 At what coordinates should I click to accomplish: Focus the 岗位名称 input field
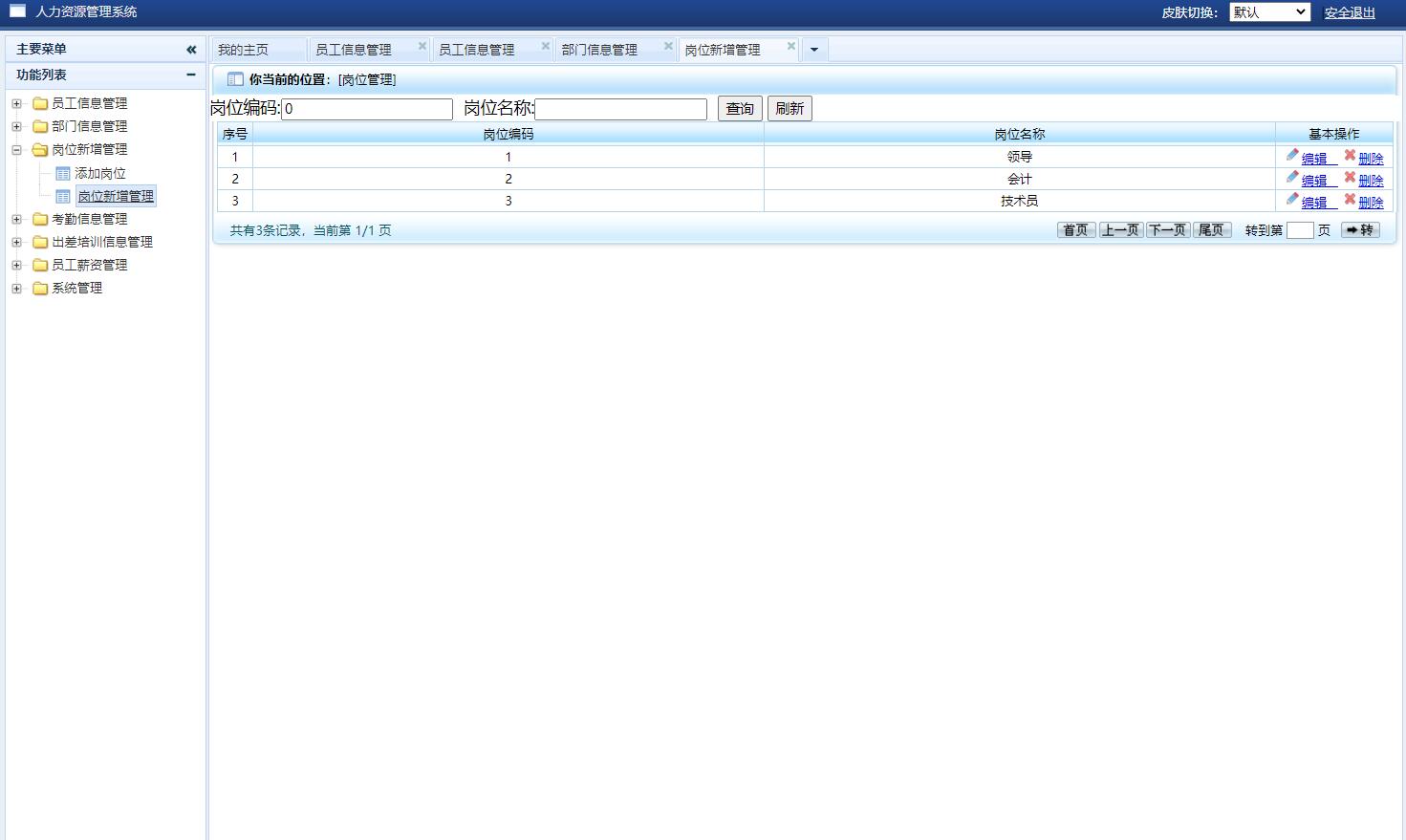621,109
